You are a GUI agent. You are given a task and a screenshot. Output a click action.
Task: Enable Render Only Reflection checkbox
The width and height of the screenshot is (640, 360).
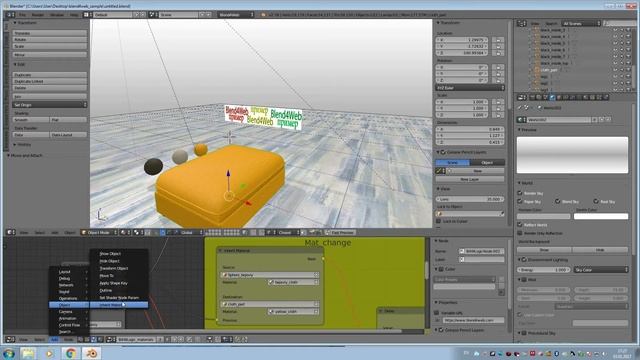point(520,233)
